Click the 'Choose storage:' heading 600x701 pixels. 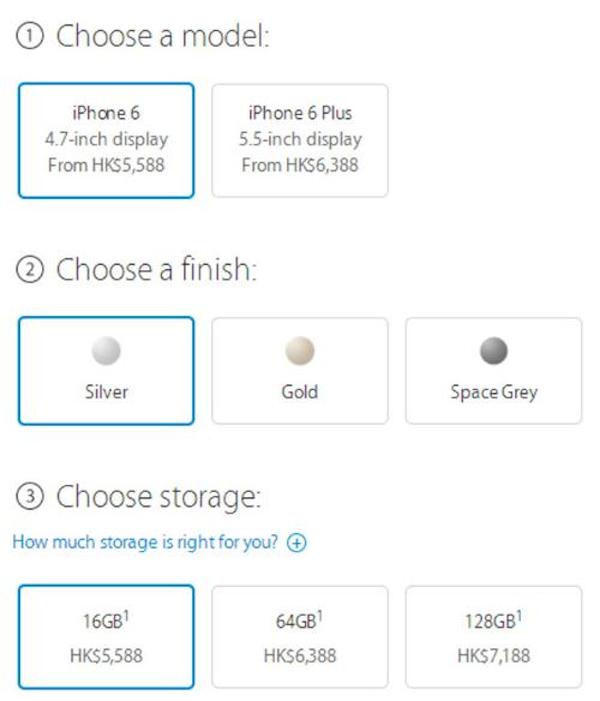click(x=158, y=496)
